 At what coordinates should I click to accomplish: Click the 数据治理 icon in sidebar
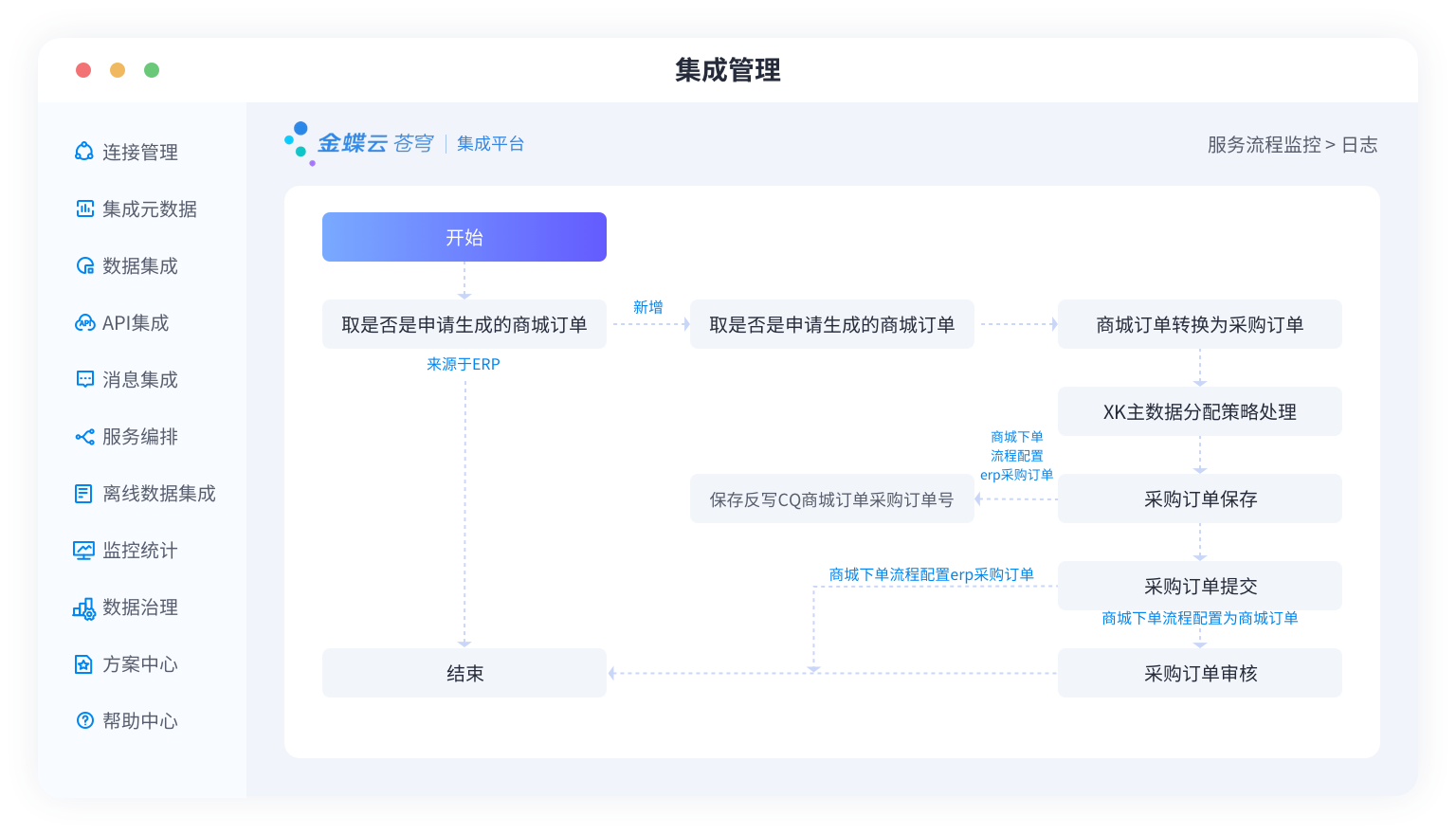(84, 607)
